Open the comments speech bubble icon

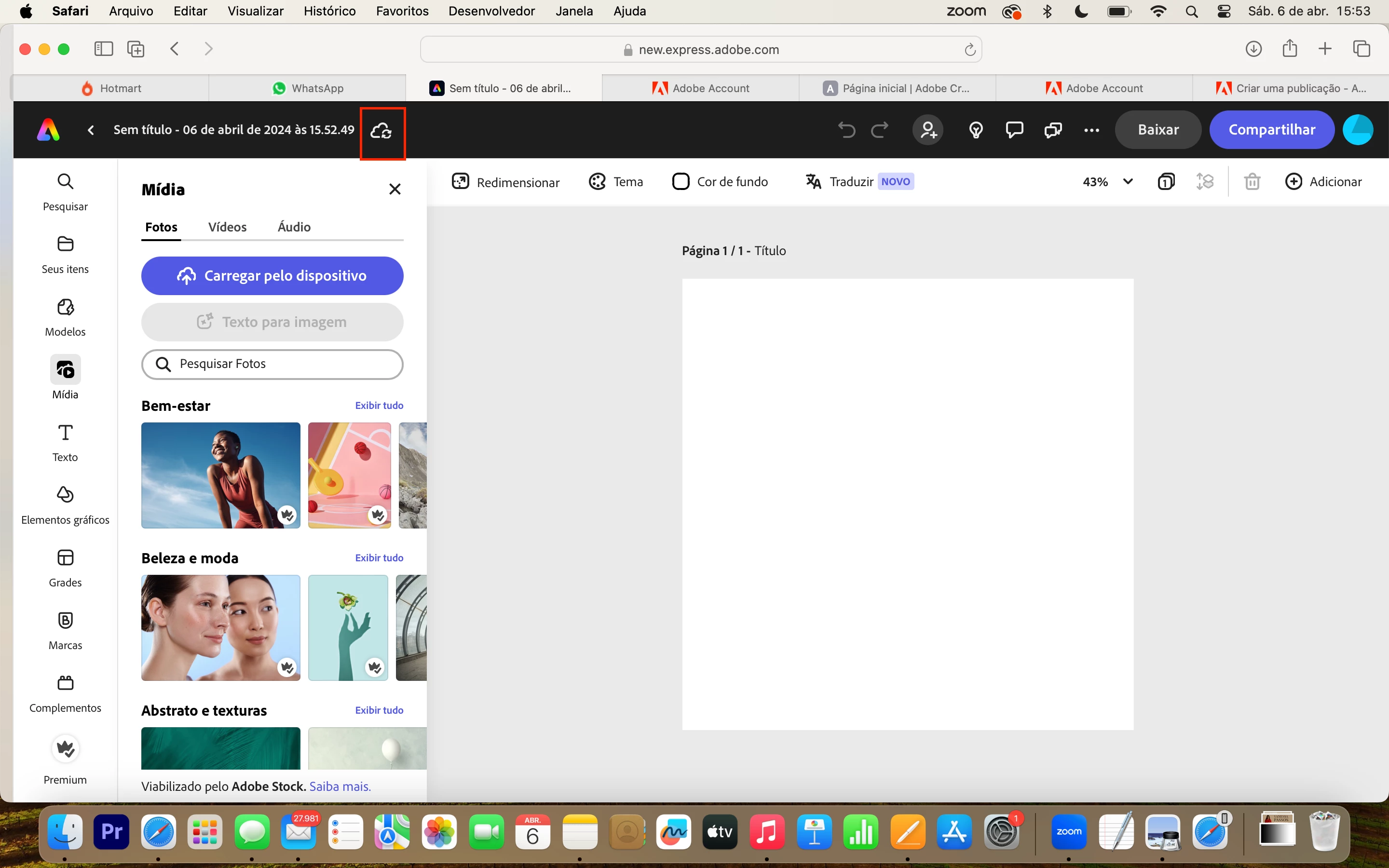pyautogui.click(x=1014, y=130)
